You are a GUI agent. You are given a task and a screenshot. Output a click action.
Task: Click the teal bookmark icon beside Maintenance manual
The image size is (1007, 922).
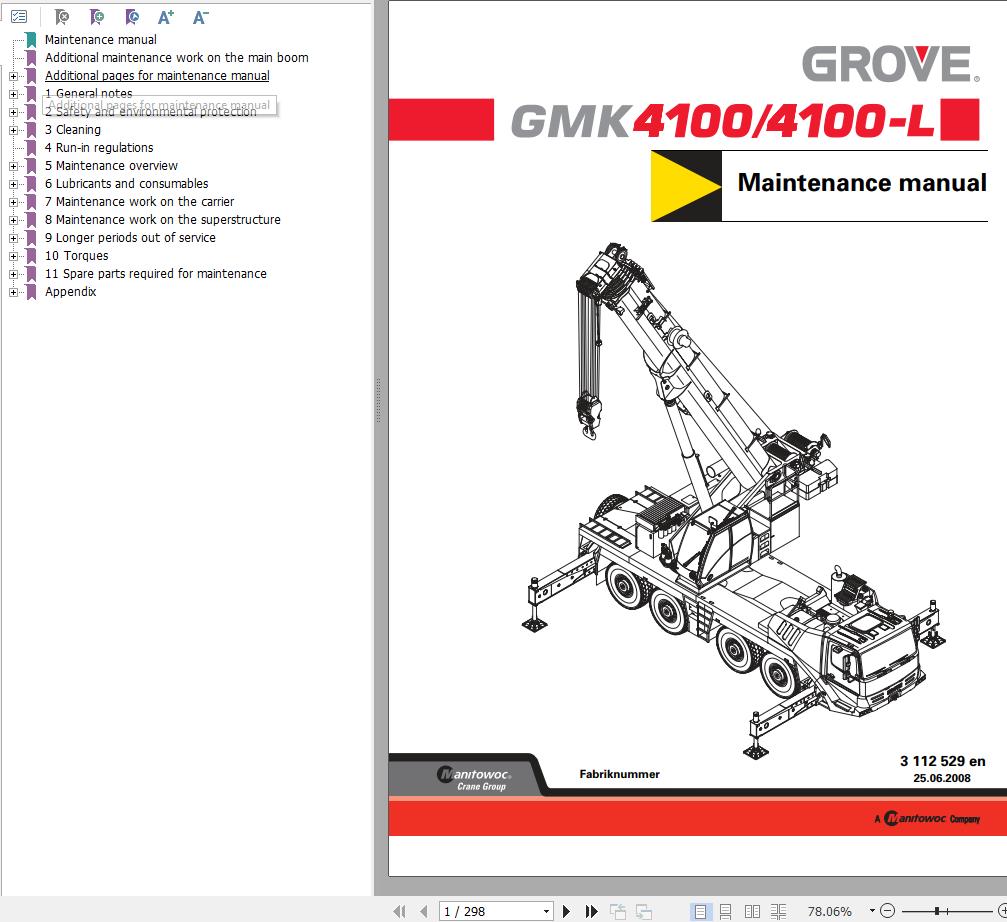[x=31, y=40]
